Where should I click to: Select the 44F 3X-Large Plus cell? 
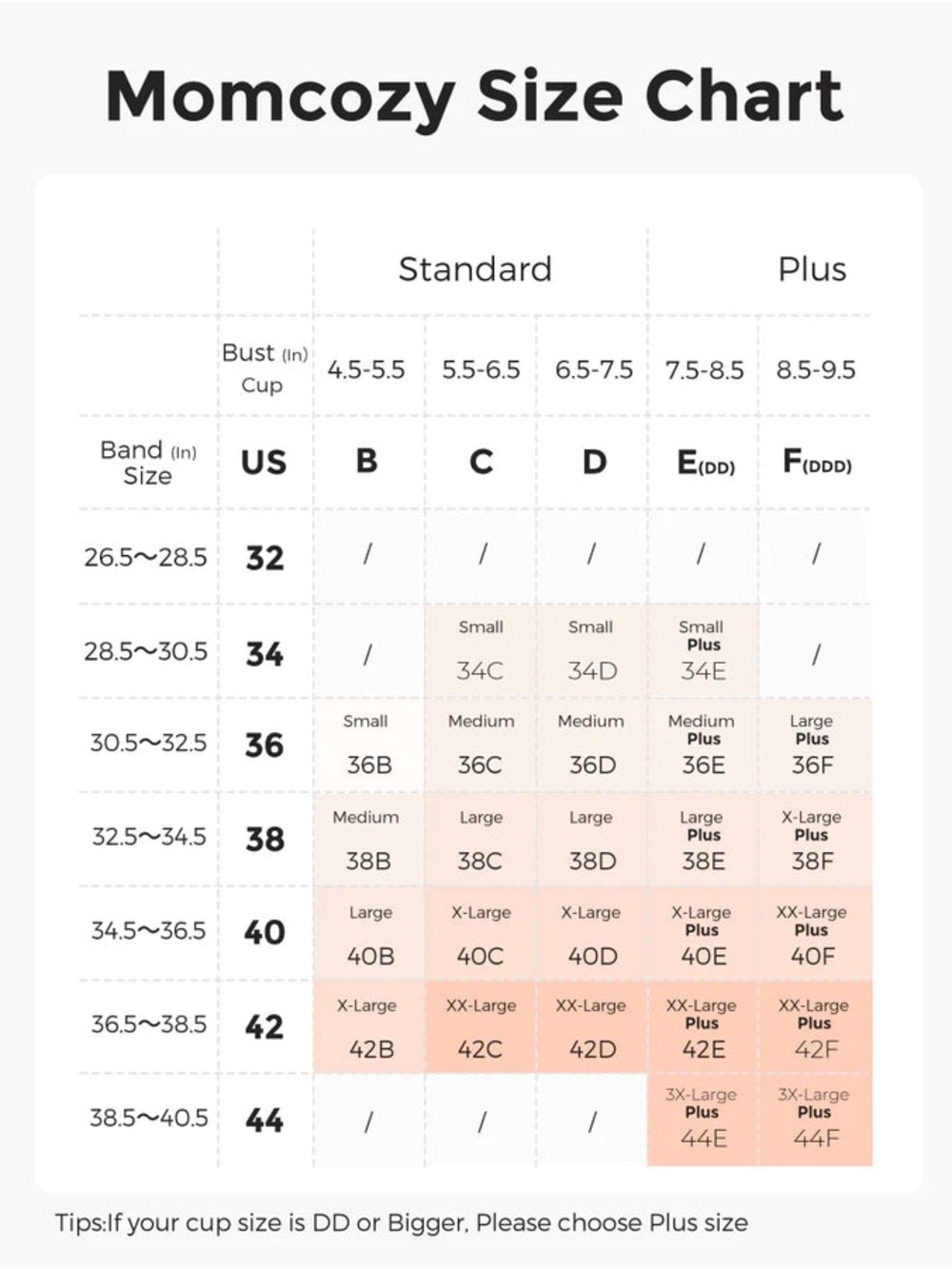(x=815, y=1120)
